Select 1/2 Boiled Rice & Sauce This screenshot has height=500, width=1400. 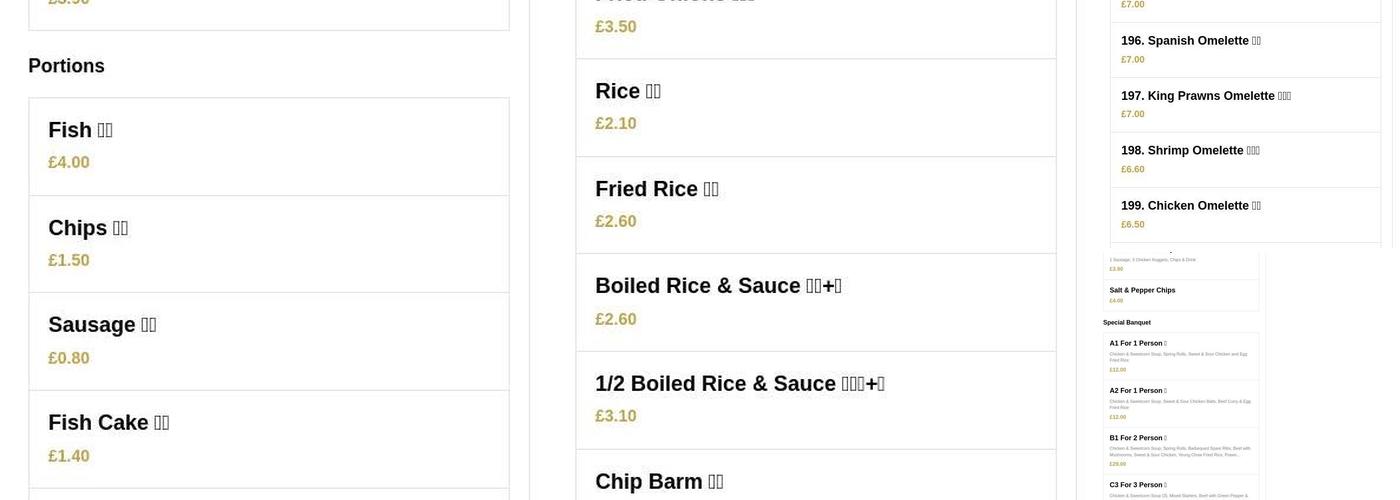click(x=815, y=400)
